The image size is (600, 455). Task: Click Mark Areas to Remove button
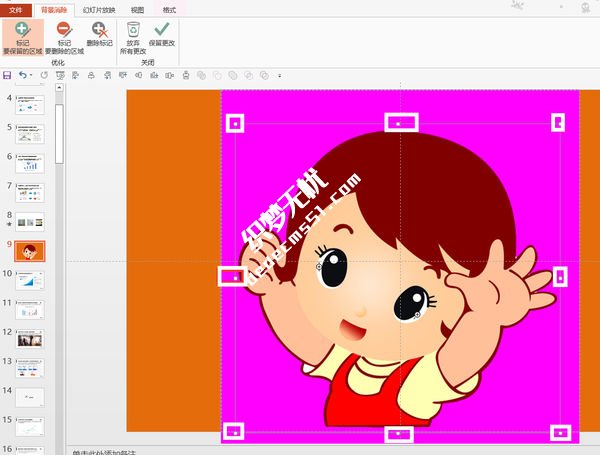pyautogui.click(x=64, y=38)
